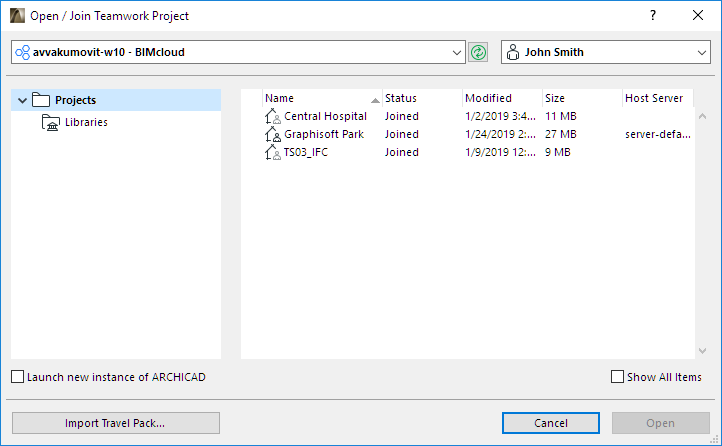
Task: Open help with the question mark button
Action: 652,15
